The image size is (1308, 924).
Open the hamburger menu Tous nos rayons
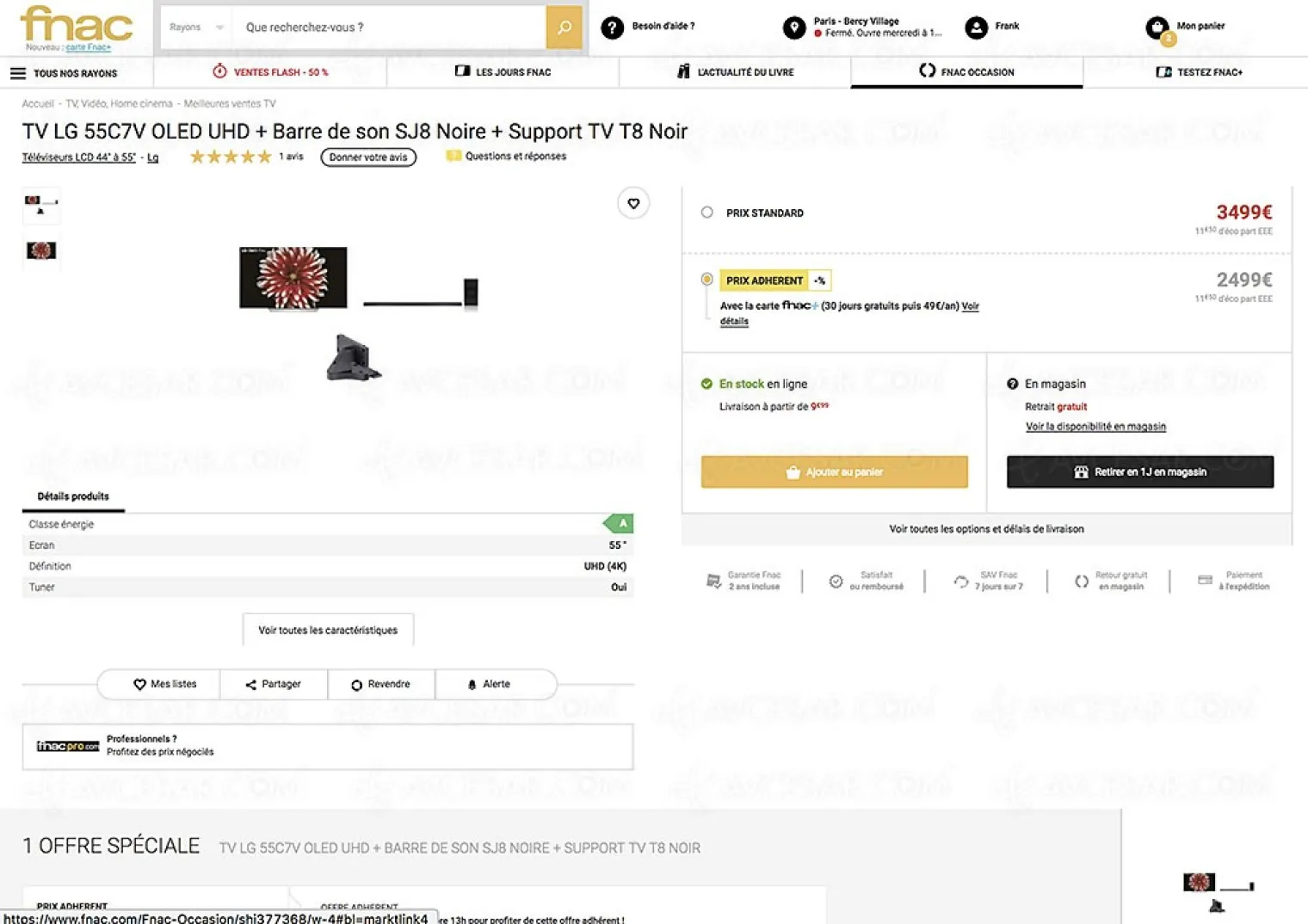coord(18,73)
